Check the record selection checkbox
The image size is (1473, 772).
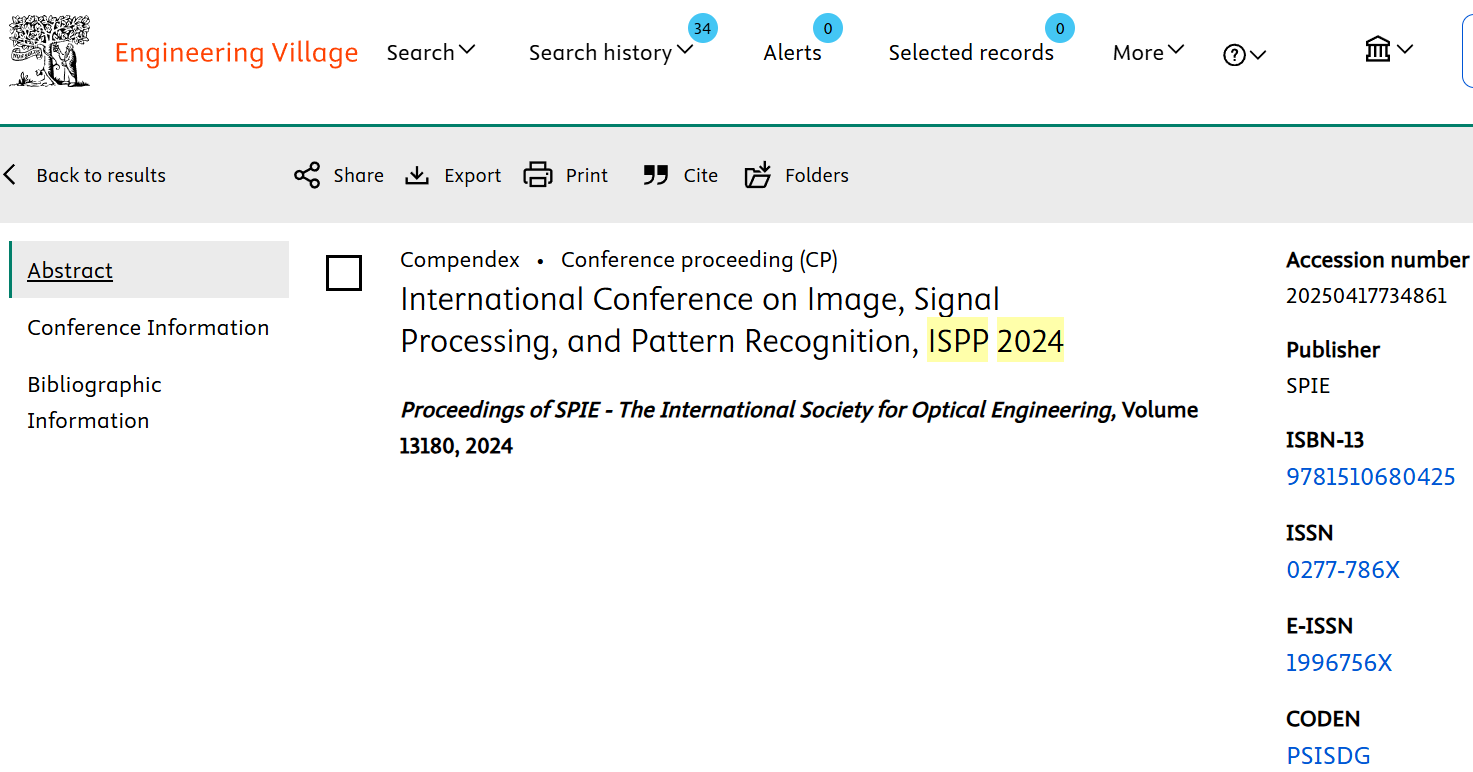(x=344, y=273)
